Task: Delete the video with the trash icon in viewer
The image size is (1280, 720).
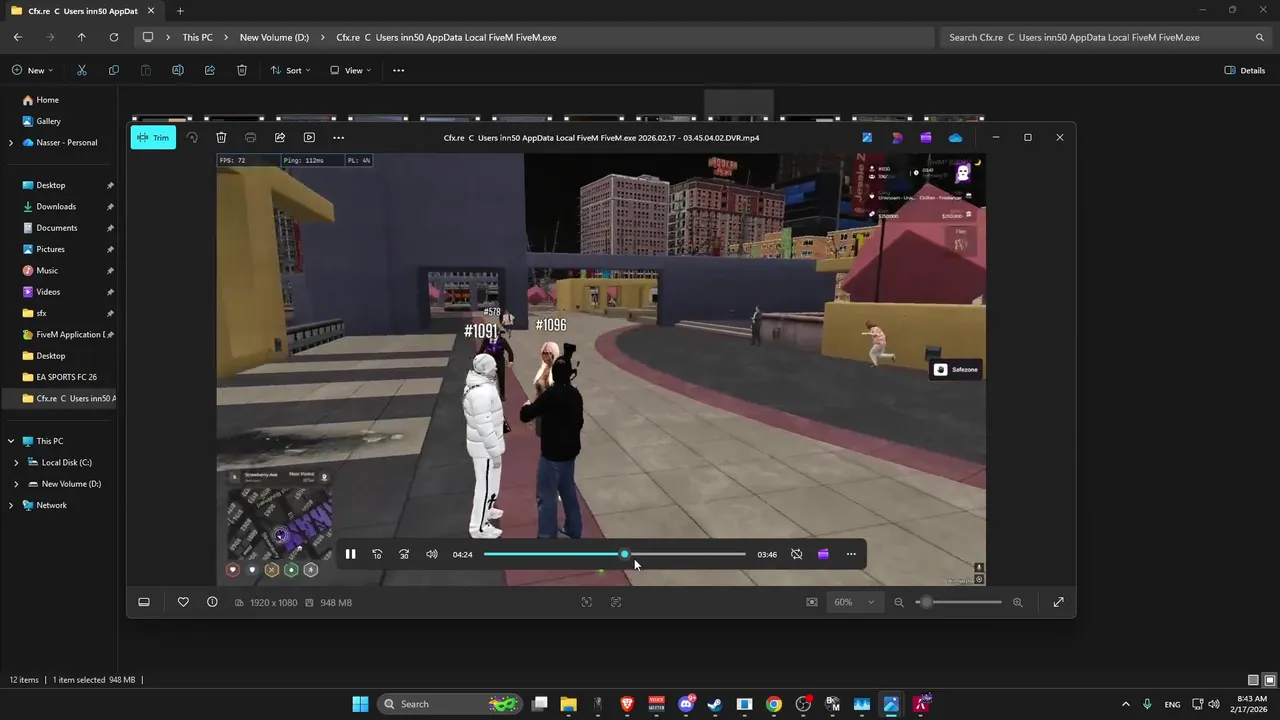Action: pos(221,138)
